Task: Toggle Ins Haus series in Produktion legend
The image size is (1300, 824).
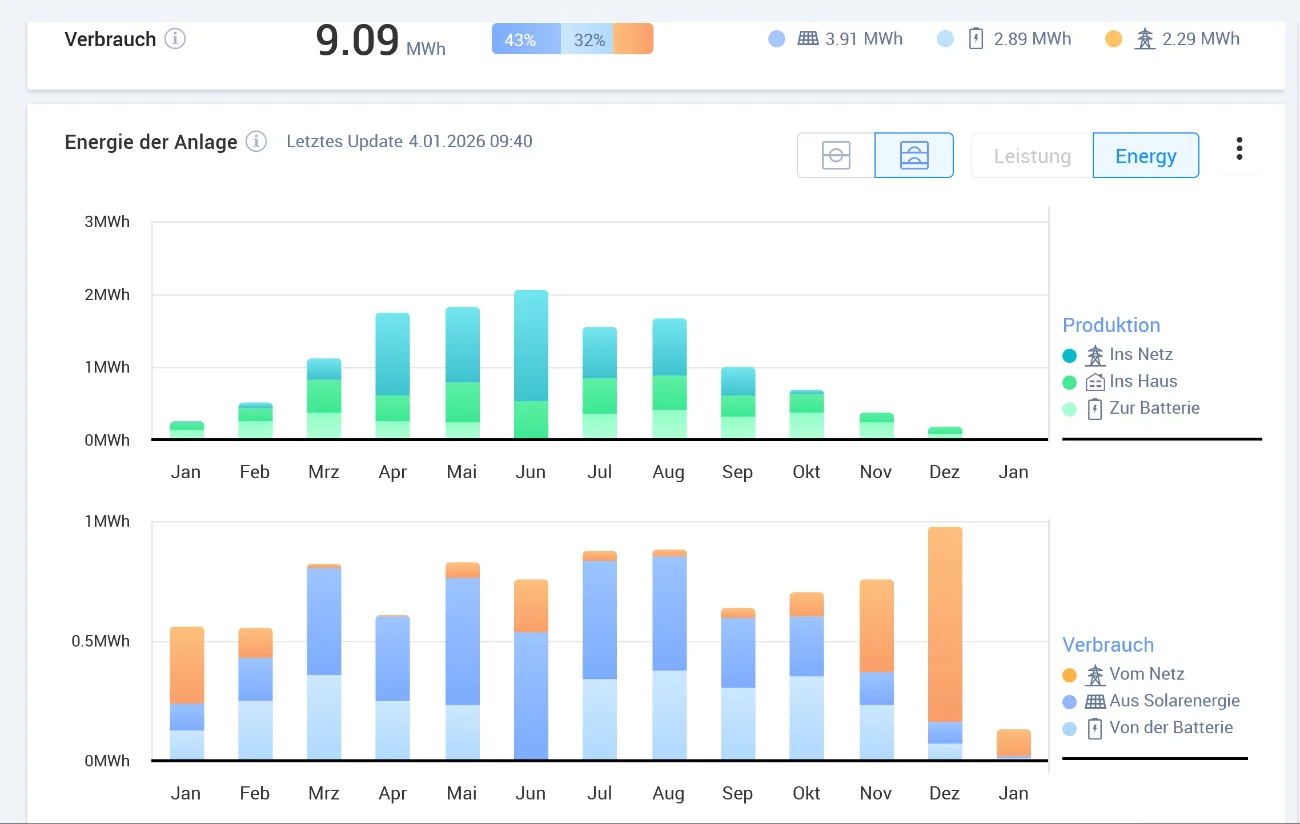Action: tap(1142, 382)
